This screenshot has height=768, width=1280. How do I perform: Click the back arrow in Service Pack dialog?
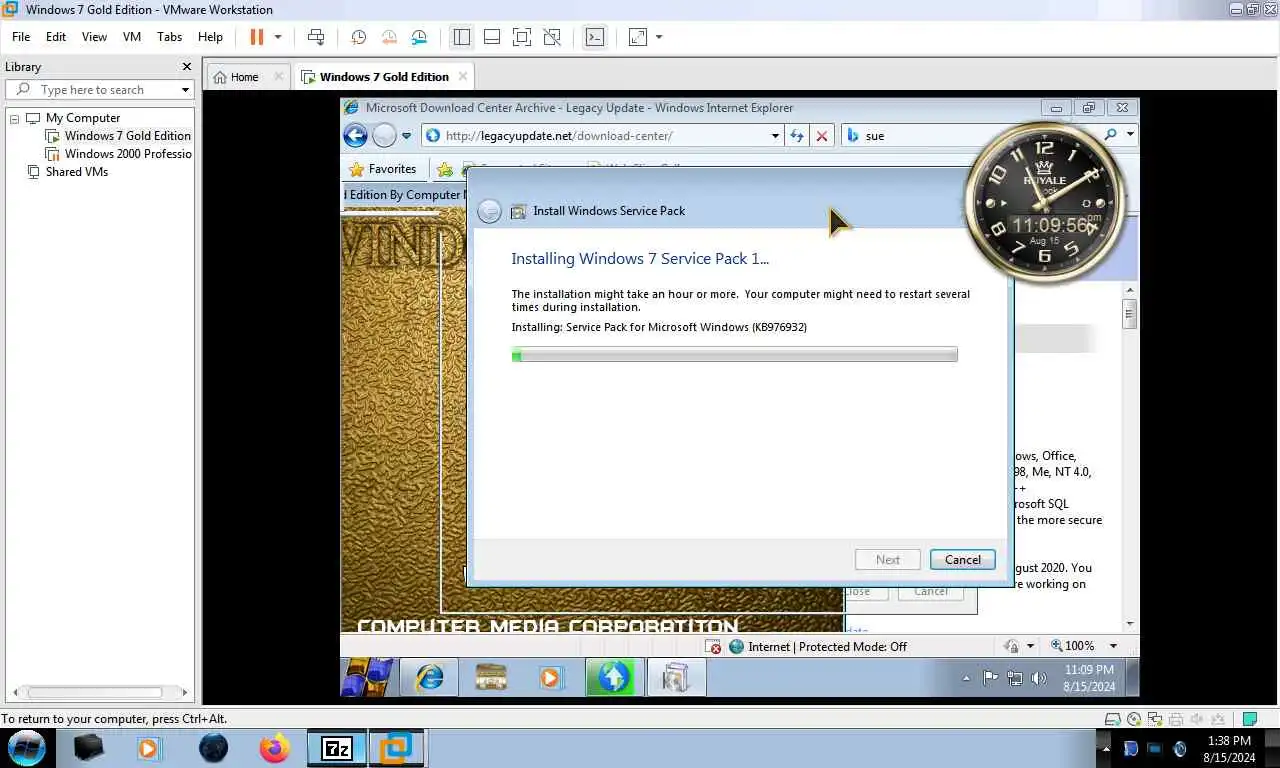(489, 211)
